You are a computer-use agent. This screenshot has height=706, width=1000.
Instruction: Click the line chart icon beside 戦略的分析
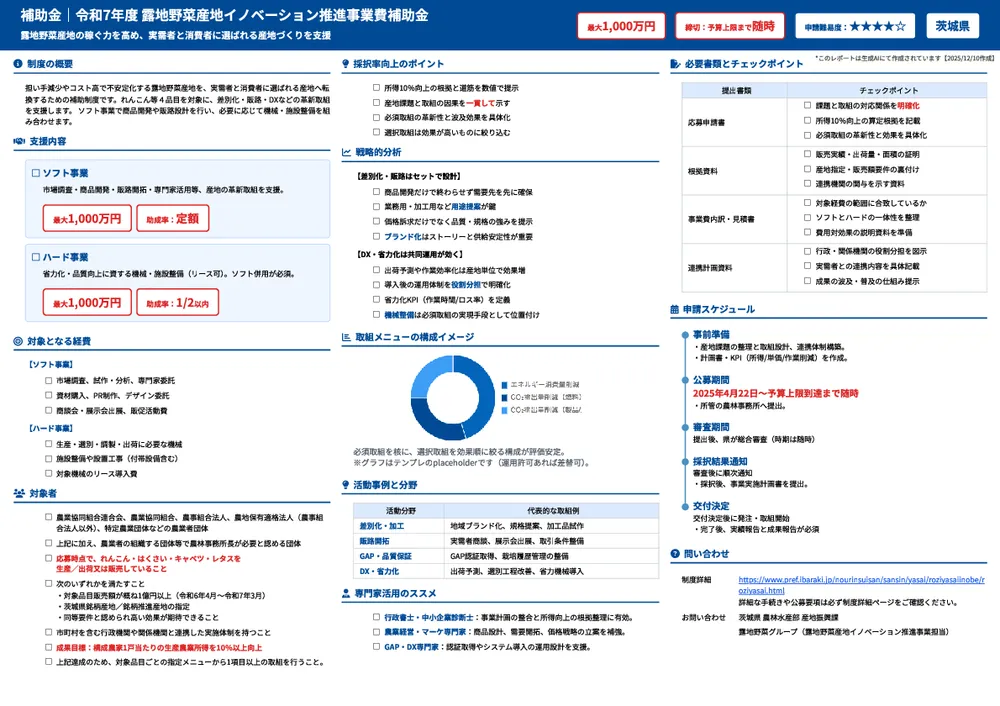[x=346, y=152]
